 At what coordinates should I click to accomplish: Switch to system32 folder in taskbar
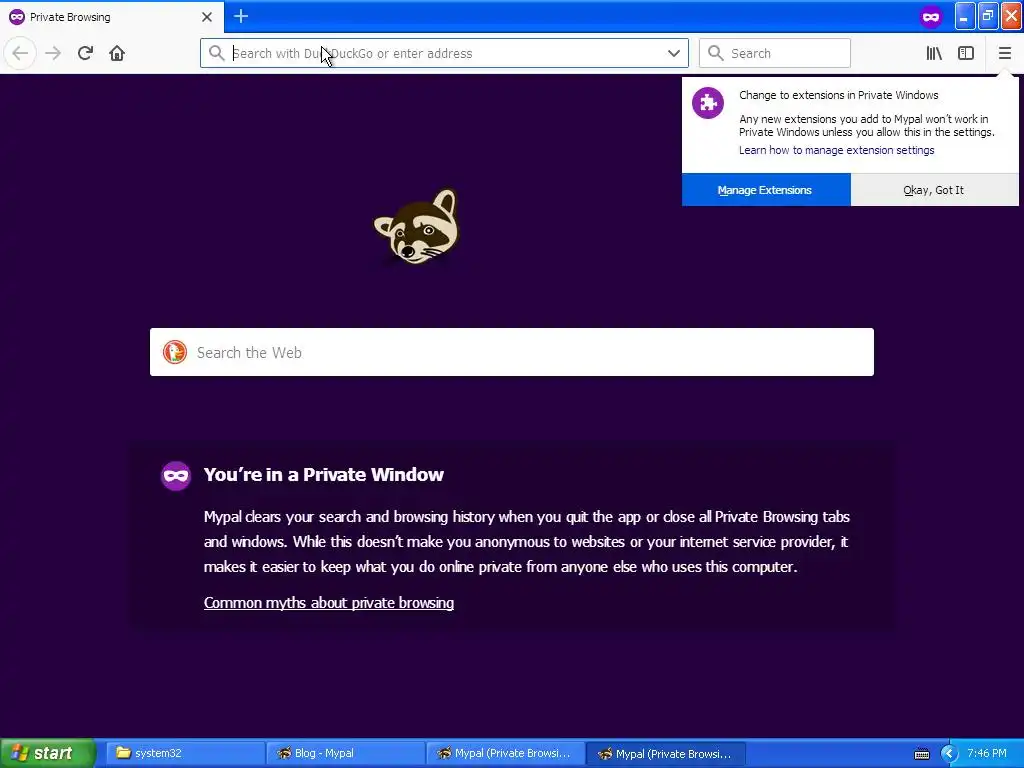tap(185, 753)
